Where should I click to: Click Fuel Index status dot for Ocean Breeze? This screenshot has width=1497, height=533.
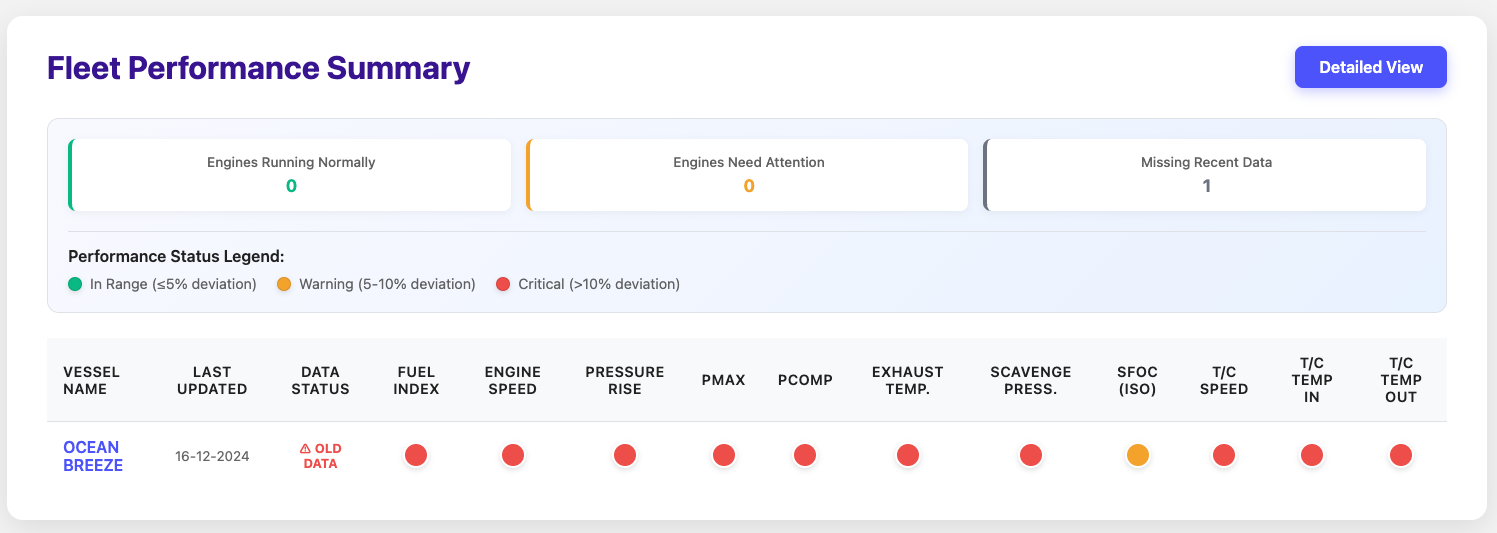coord(416,455)
